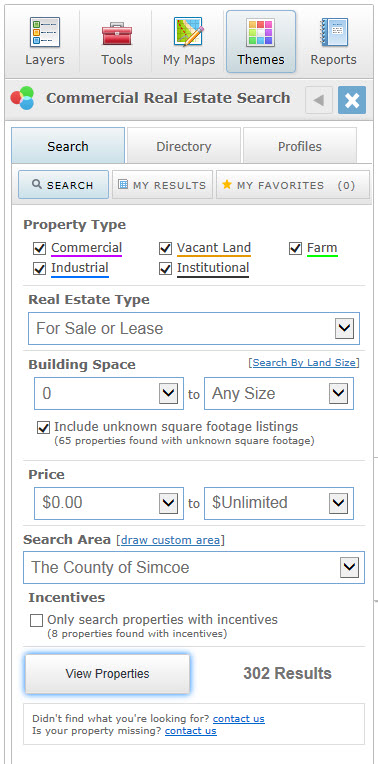Viewport: 378px width, 764px height.
Task: Switch to the Profiles tab
Action: (300, 146)
